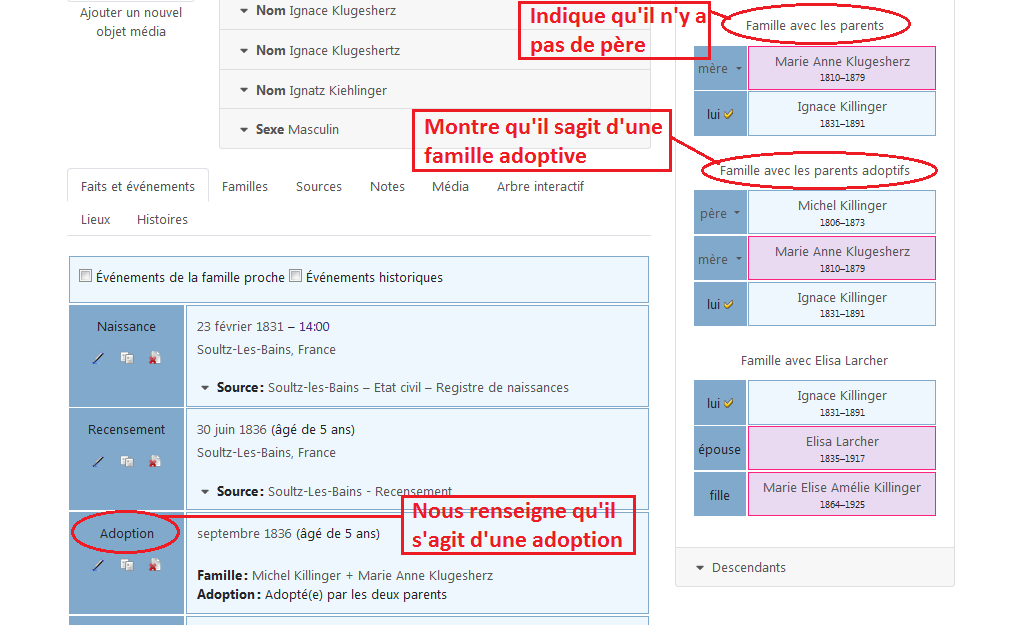Click the edit pencil icon for Naissance
This screenshot has height=625, width=1020.
pyautogui.click(x=98, y=358)
